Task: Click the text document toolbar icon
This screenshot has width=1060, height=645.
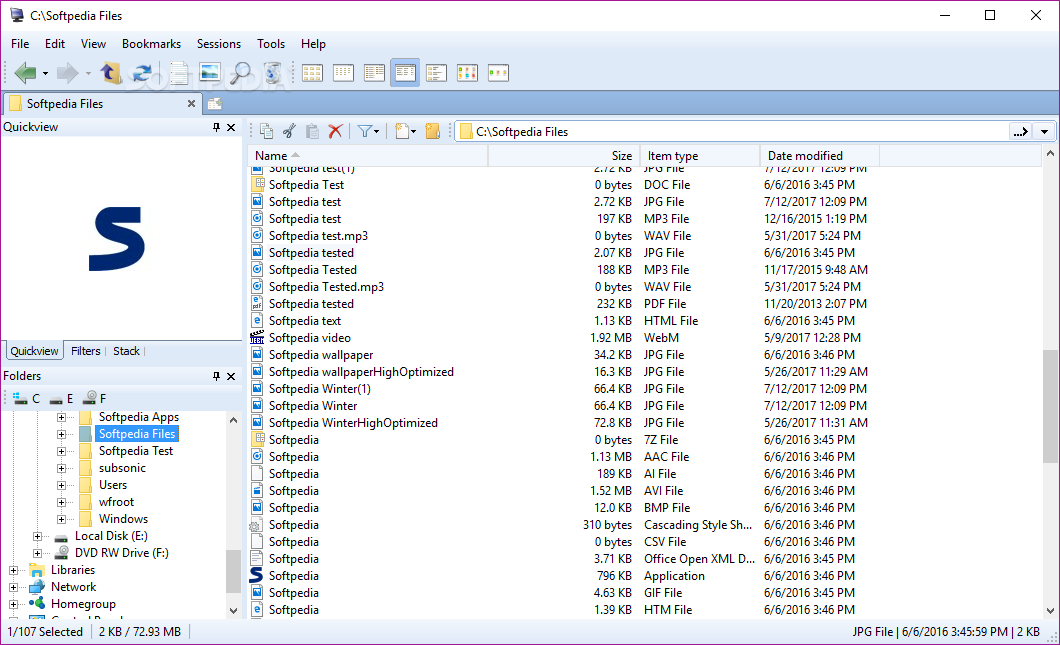Action: pyautogui.click(x=178, y=72)
